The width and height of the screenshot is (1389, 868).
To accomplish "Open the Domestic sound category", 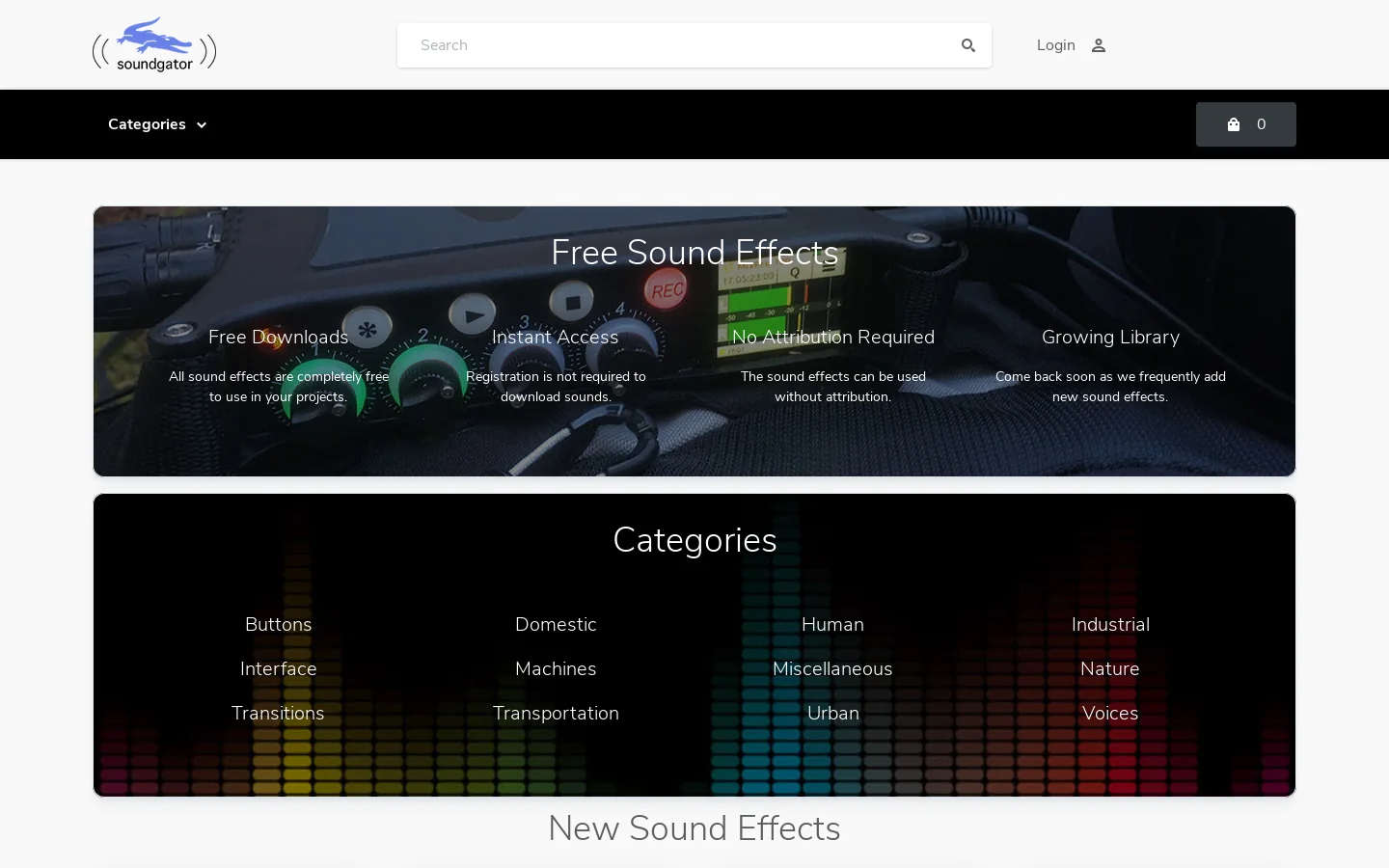I will (x=556, y=624).
